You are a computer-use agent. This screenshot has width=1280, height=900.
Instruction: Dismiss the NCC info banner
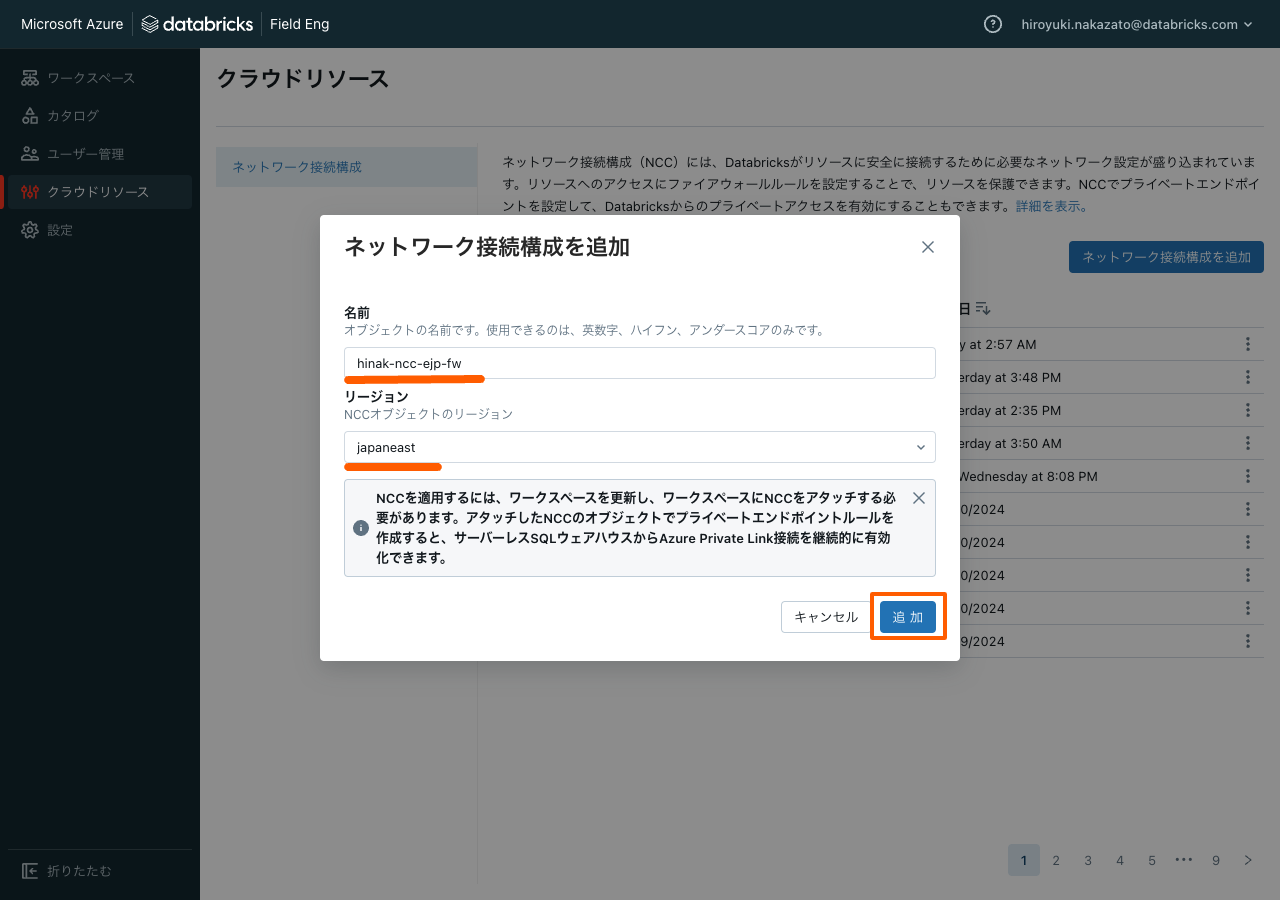tap(919, 498)
